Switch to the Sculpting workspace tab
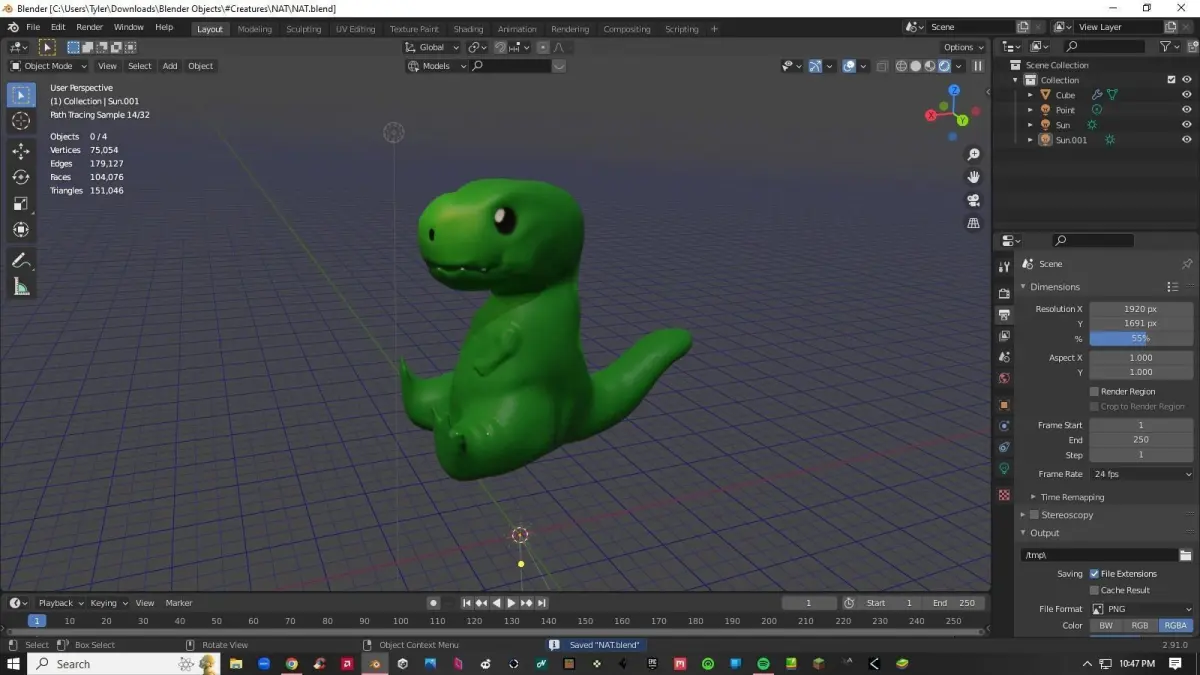This screenshot has height=675, width=1200. tap(304, 29)
